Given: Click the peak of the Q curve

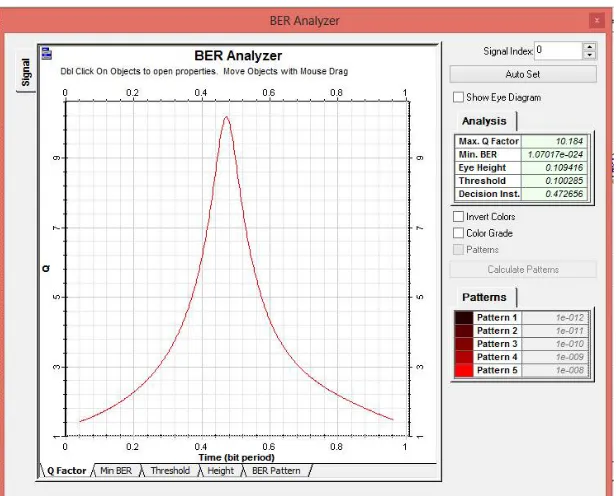Looking at the screenshot, I should coord(226,117).
